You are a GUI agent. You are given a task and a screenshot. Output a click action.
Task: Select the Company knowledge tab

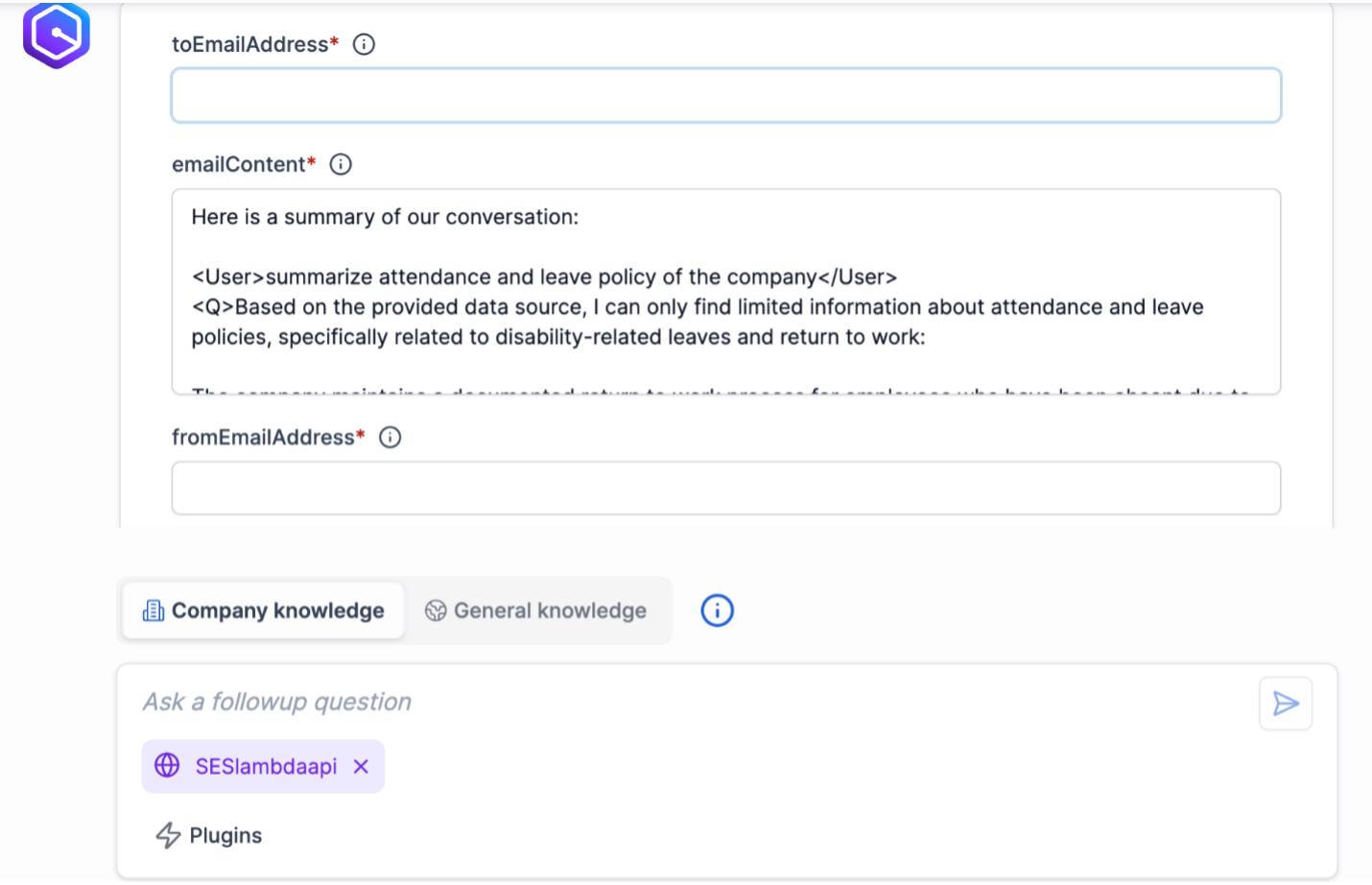262,610
